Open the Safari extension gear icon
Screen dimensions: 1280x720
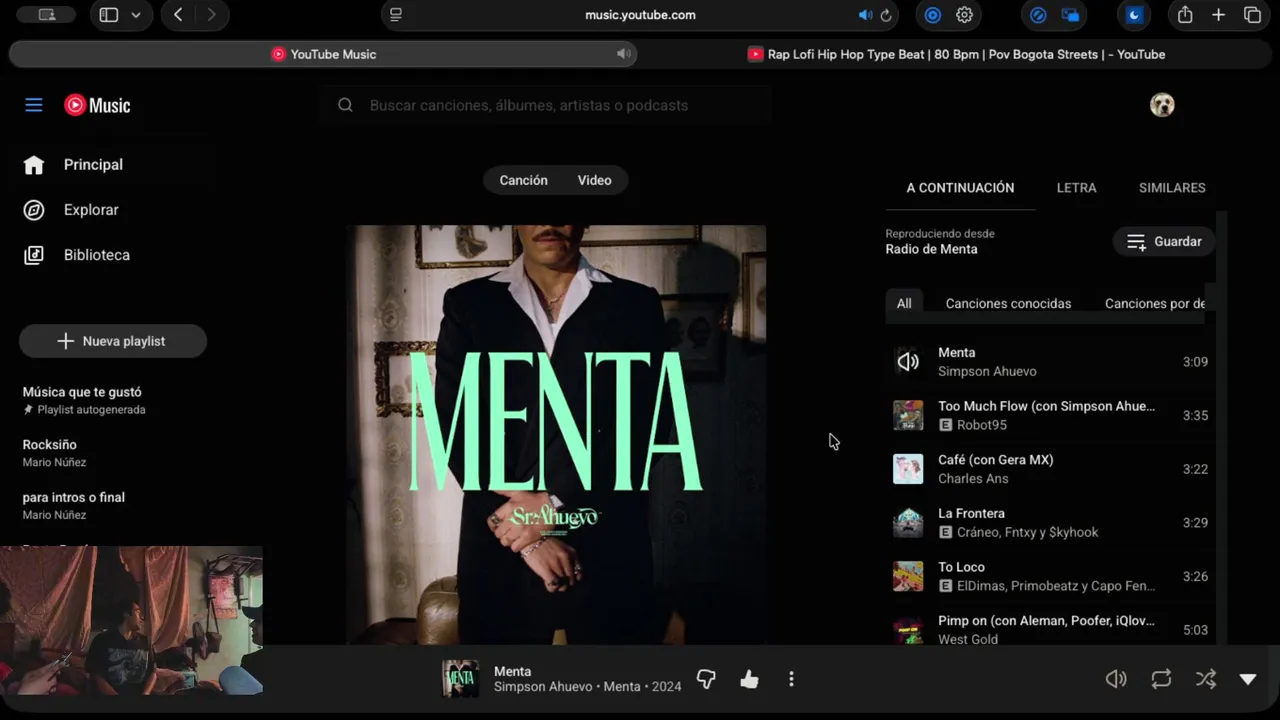[965, 15]
